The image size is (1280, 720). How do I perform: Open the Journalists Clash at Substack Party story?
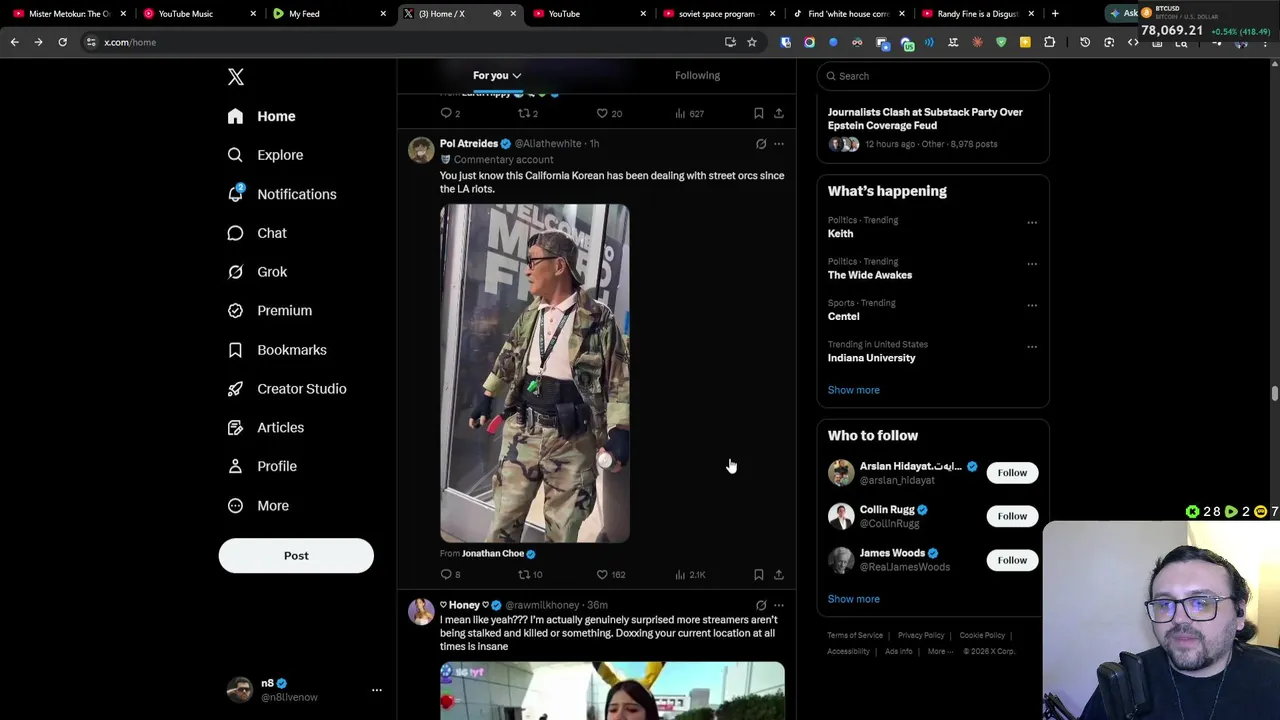925,119
